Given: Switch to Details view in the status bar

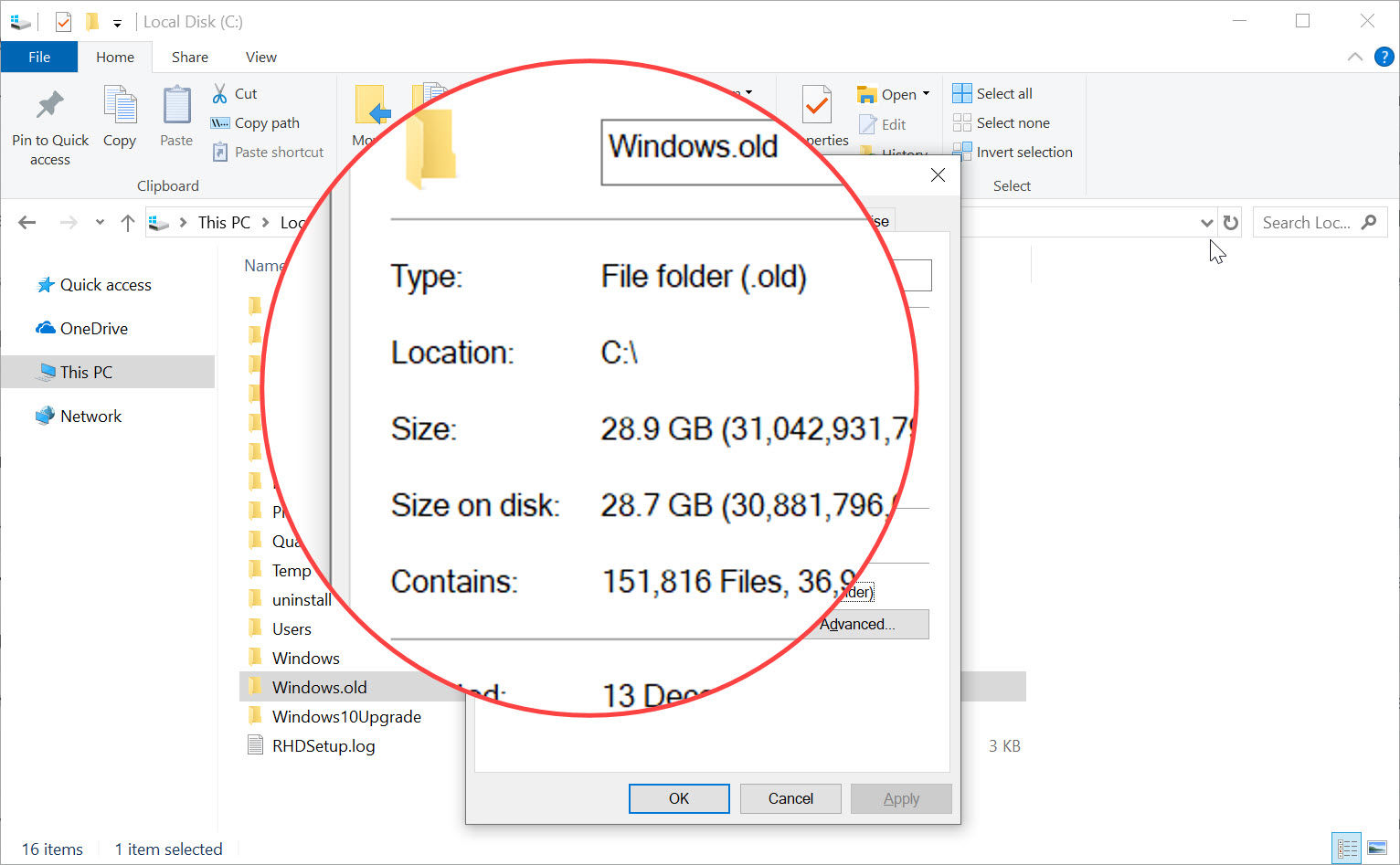Looking at the screenshot, I should [x=1348, y=849].
